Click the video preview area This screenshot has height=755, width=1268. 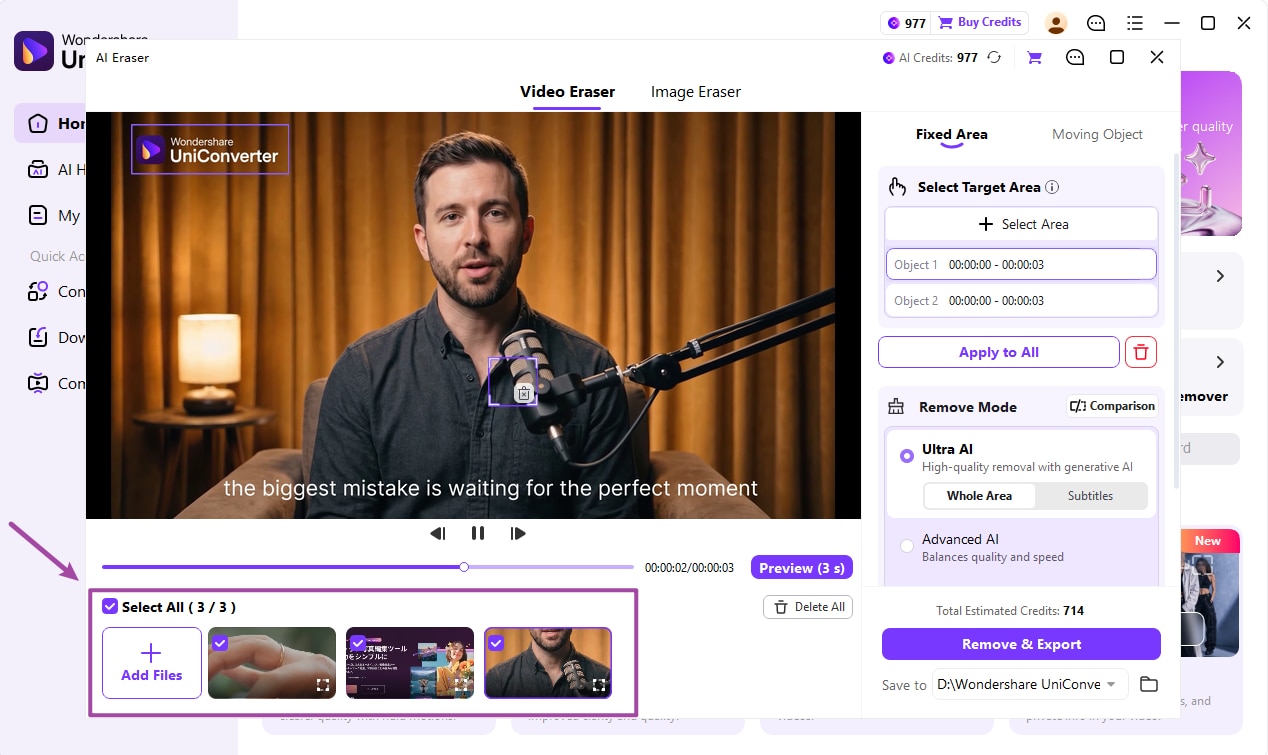[473, 315]
